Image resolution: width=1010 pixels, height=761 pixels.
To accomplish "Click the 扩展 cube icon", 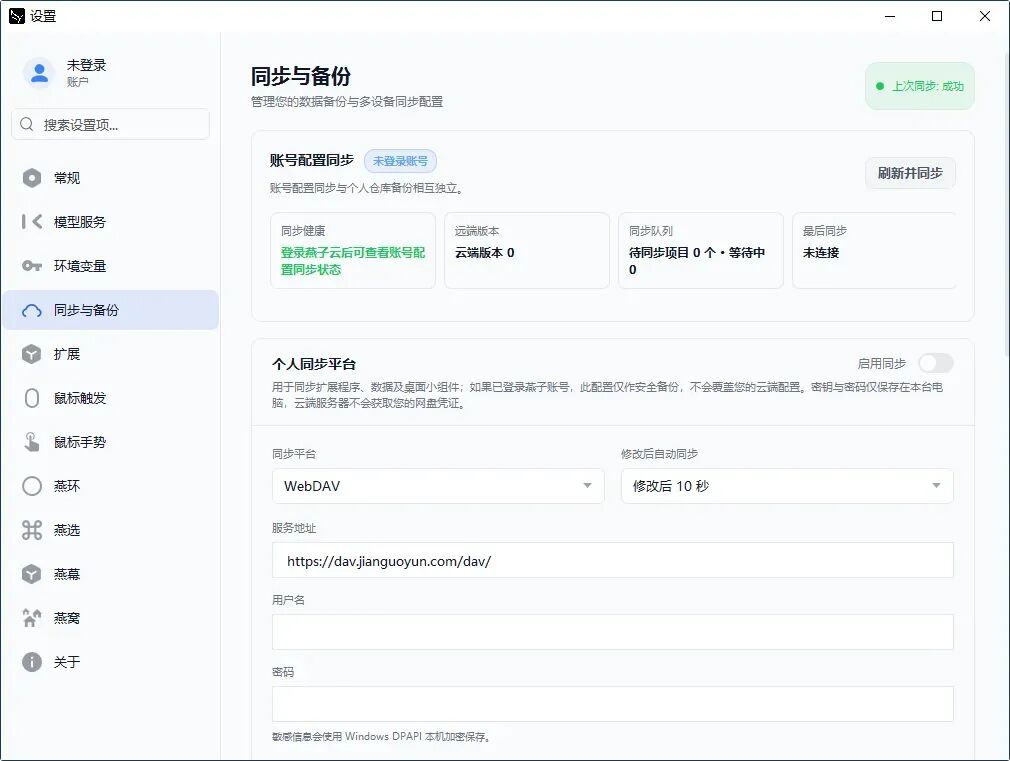I will click(x=32, y=354).
